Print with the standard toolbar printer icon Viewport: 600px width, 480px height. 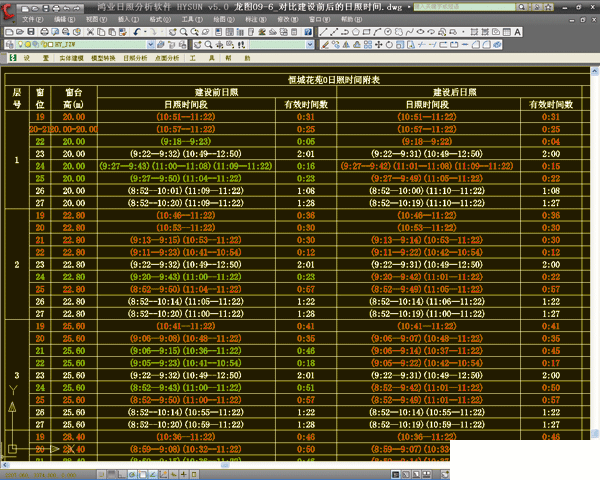(x=44, y=32)
